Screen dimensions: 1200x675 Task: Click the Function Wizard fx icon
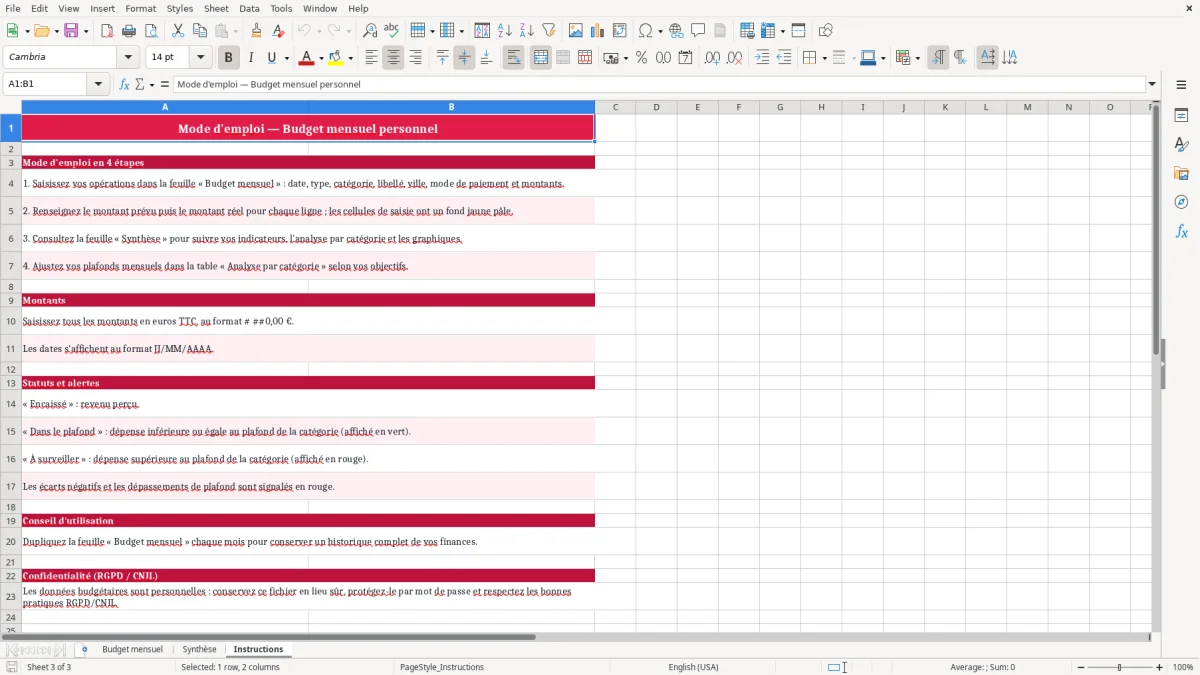click(124, 84)
